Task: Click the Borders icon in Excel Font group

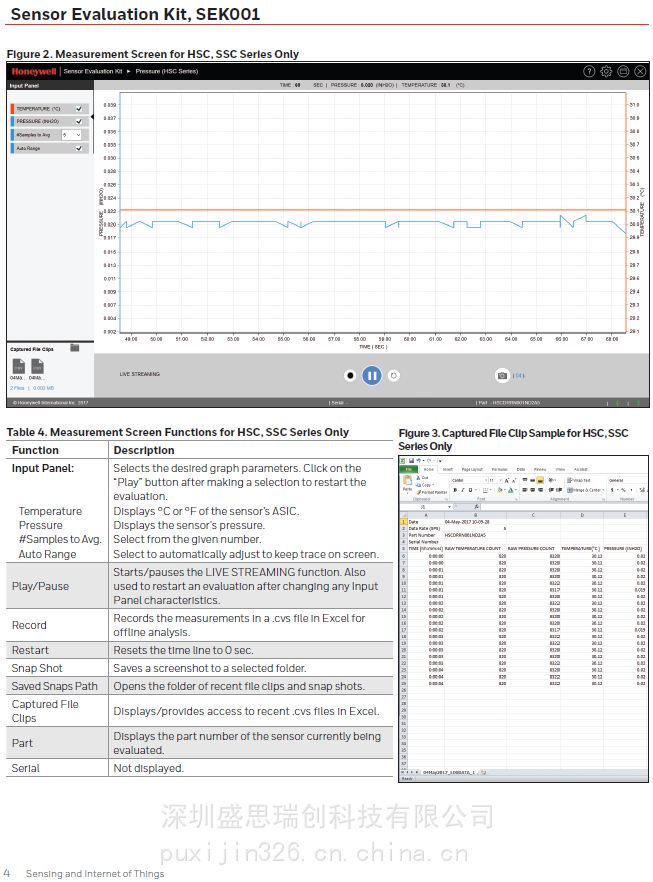Action: 485,490
